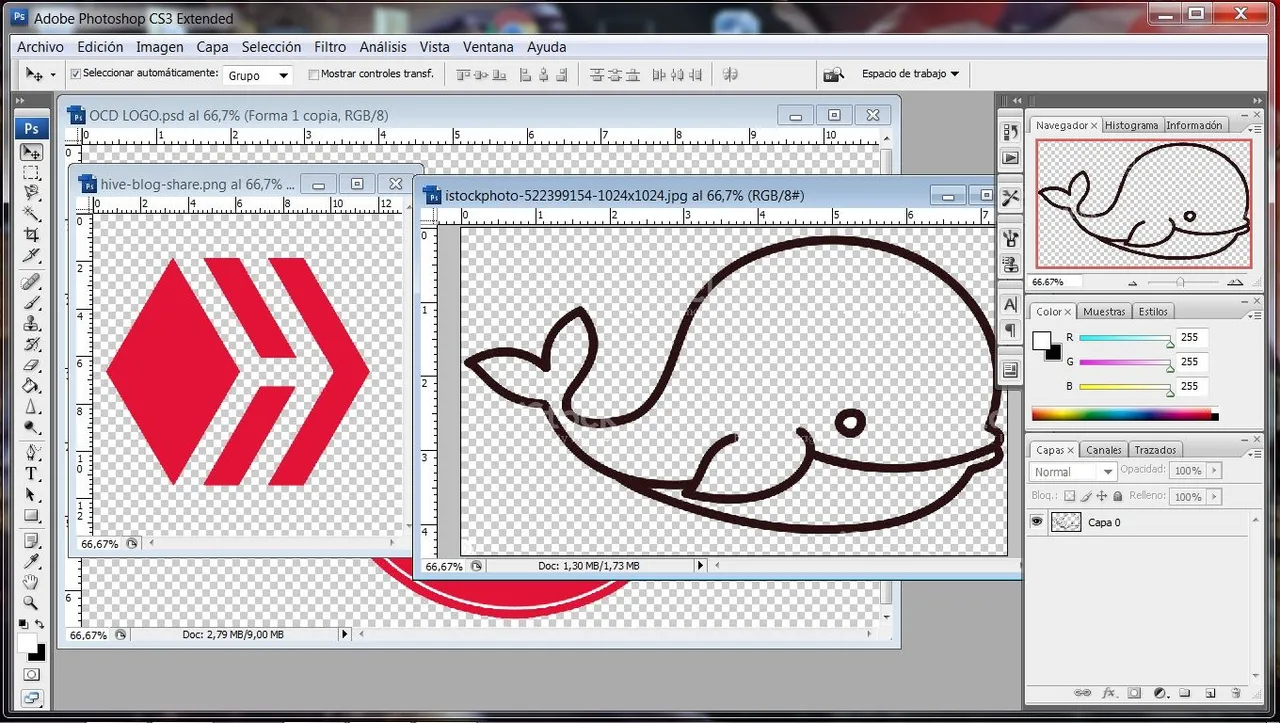The width and height of the screenshot is (1280, 723).
Task: Open the Espacio de trabajo dropdown
Action: click(x=910, y=74)
